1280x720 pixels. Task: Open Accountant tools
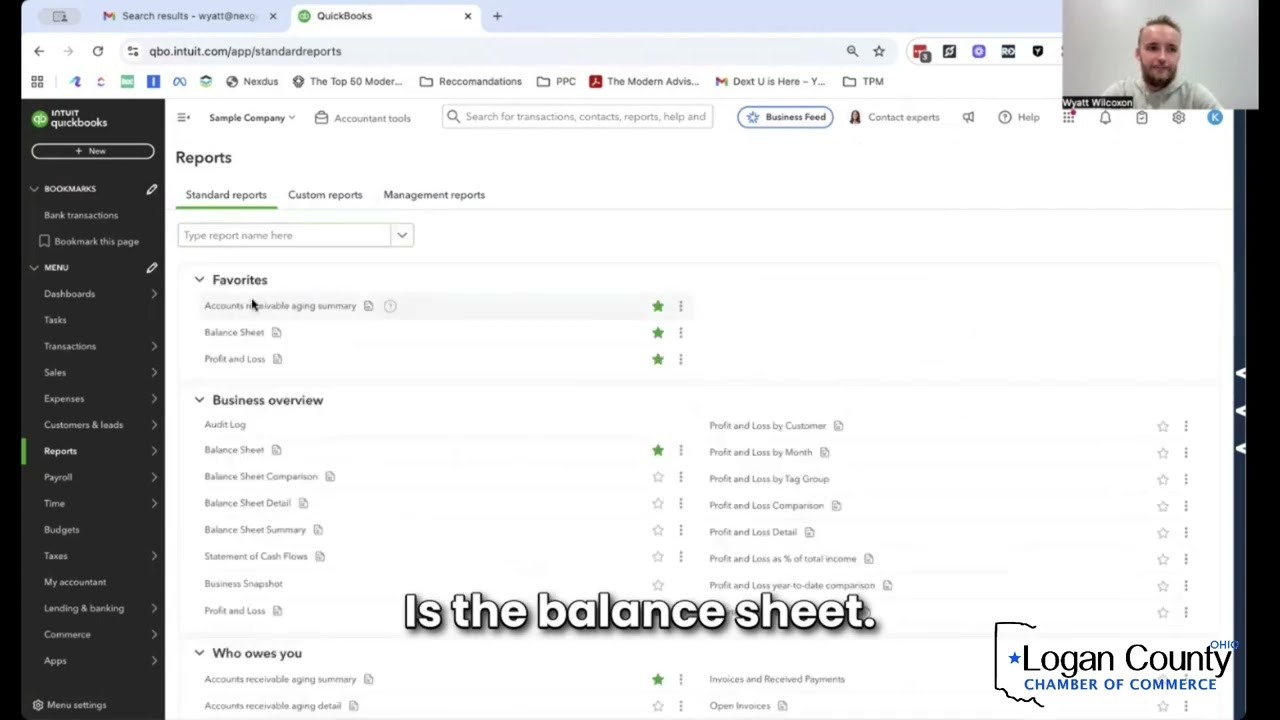[362, 118]
